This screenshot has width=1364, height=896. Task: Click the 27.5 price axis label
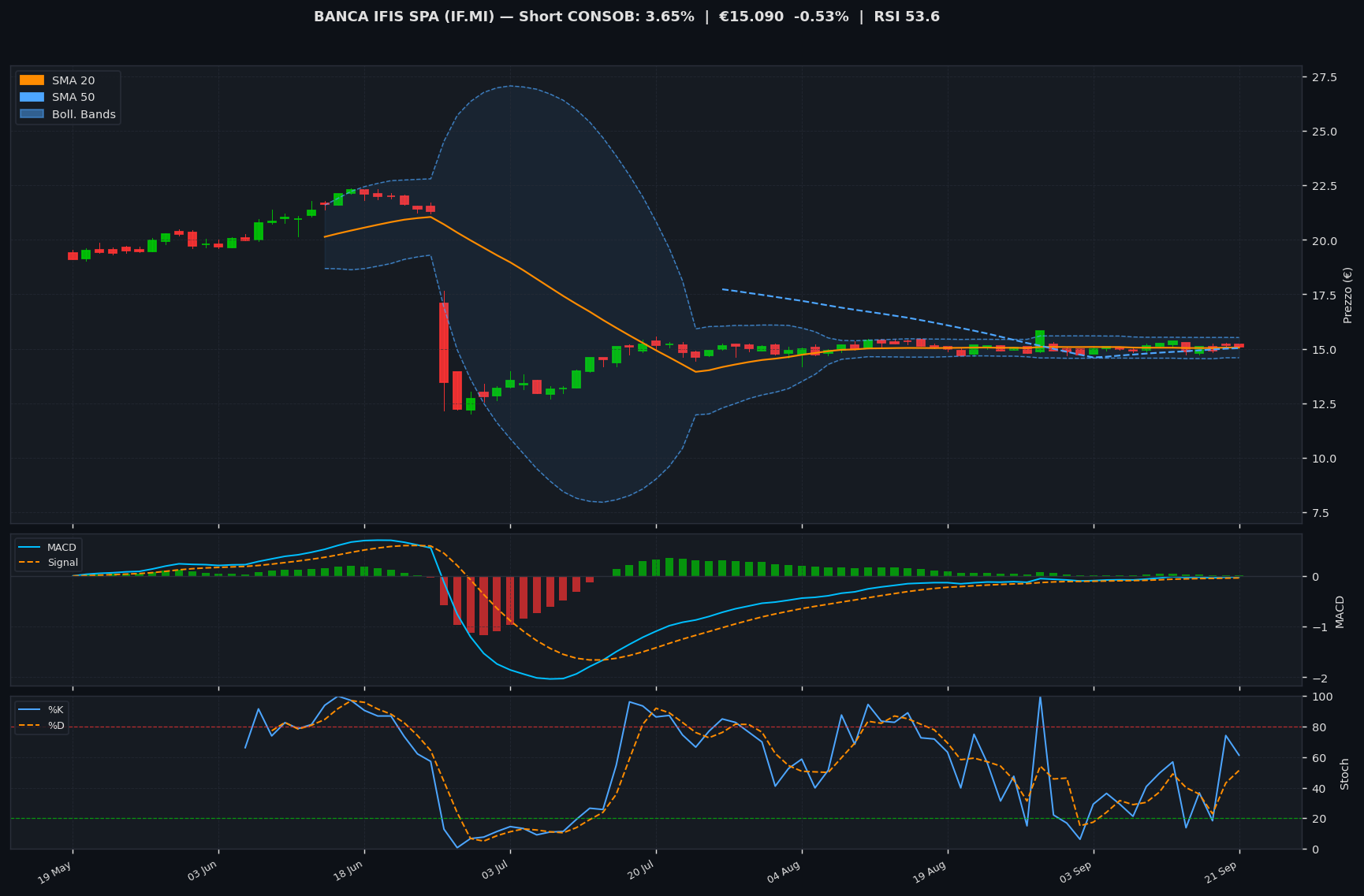coord(1324,77)
